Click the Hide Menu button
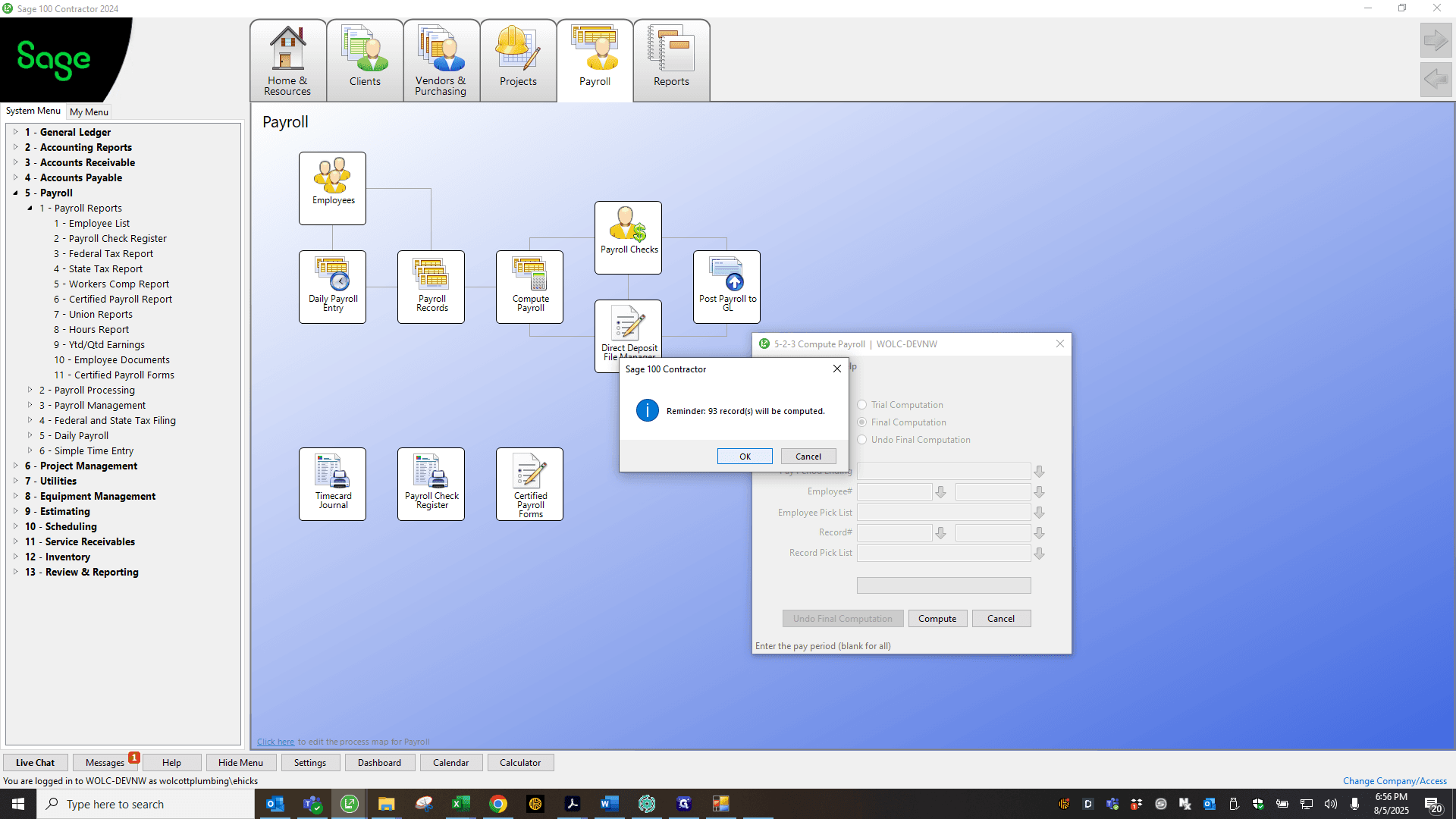 pos(240,763)
